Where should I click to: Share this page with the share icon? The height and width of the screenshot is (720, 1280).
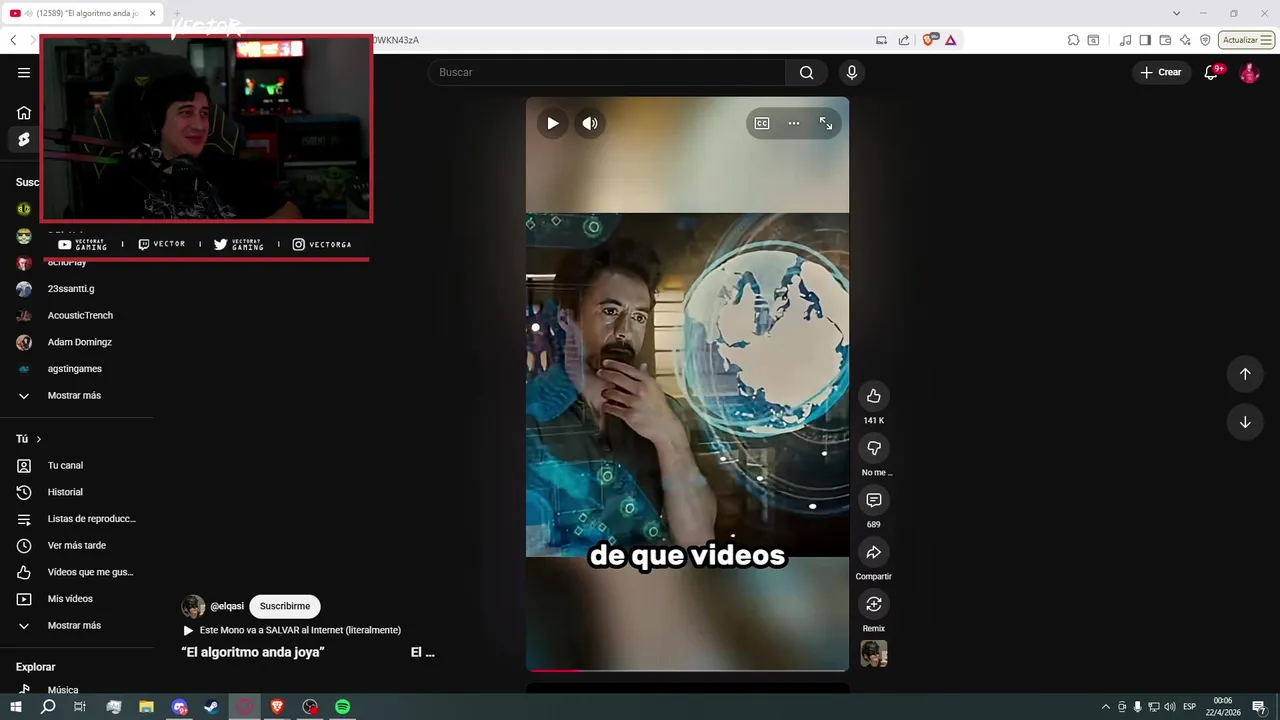pos(904,40)
